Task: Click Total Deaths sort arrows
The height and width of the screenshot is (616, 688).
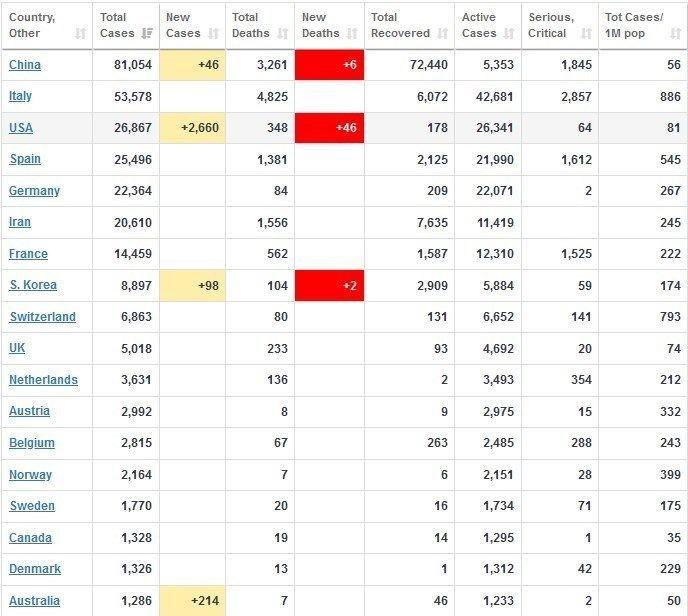Action: point(283,33)
